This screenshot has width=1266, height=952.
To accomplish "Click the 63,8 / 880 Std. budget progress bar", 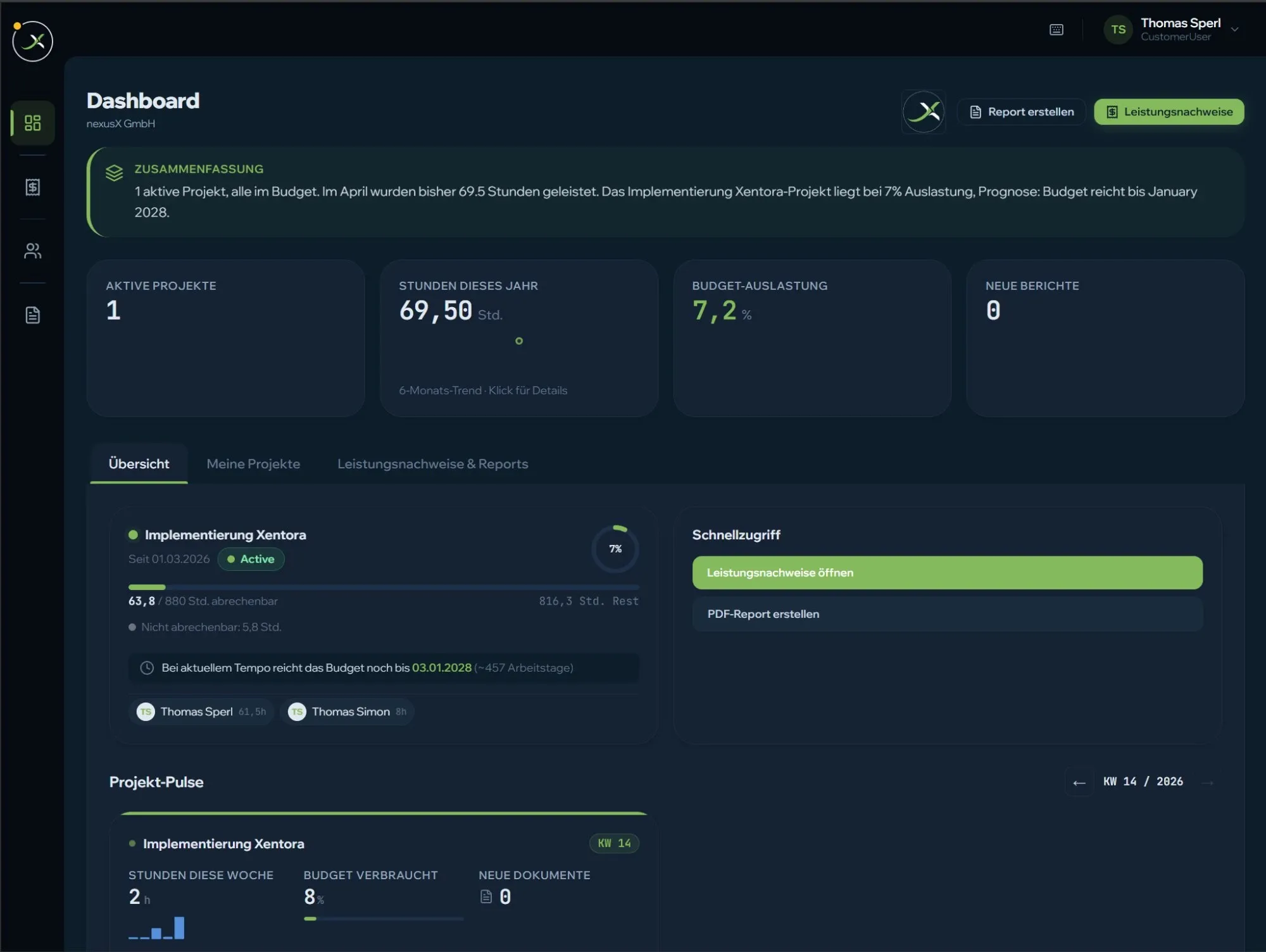I will [x=384, y=587].
